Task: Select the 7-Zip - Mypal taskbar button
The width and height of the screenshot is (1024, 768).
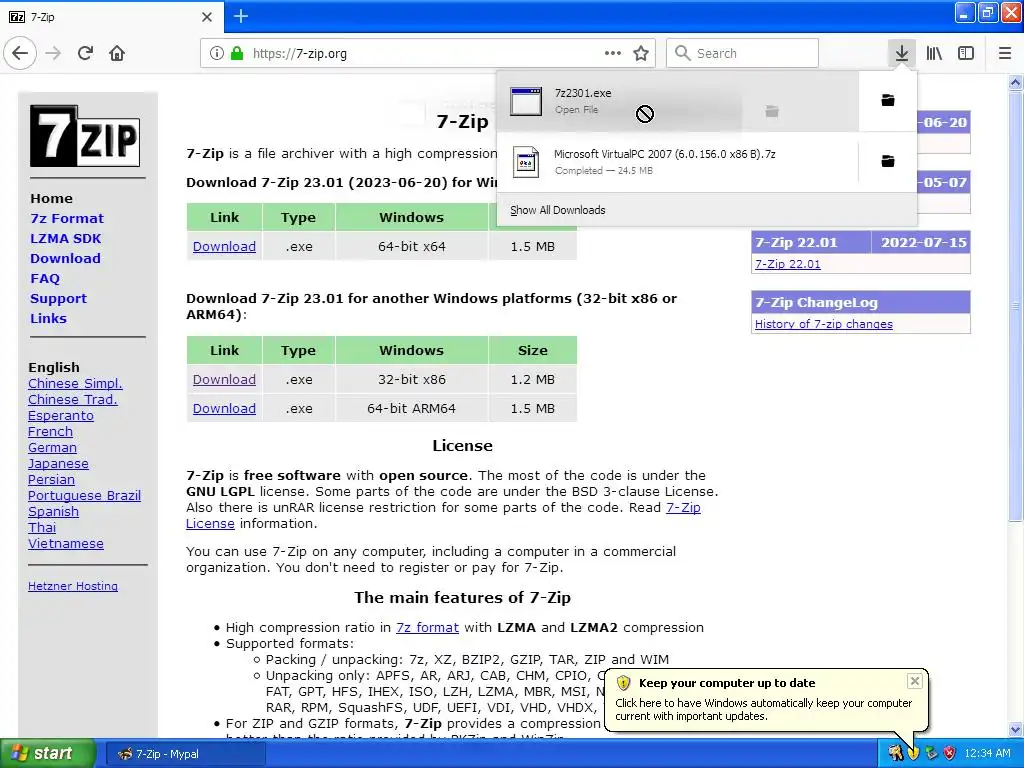Action: (185, 754)
